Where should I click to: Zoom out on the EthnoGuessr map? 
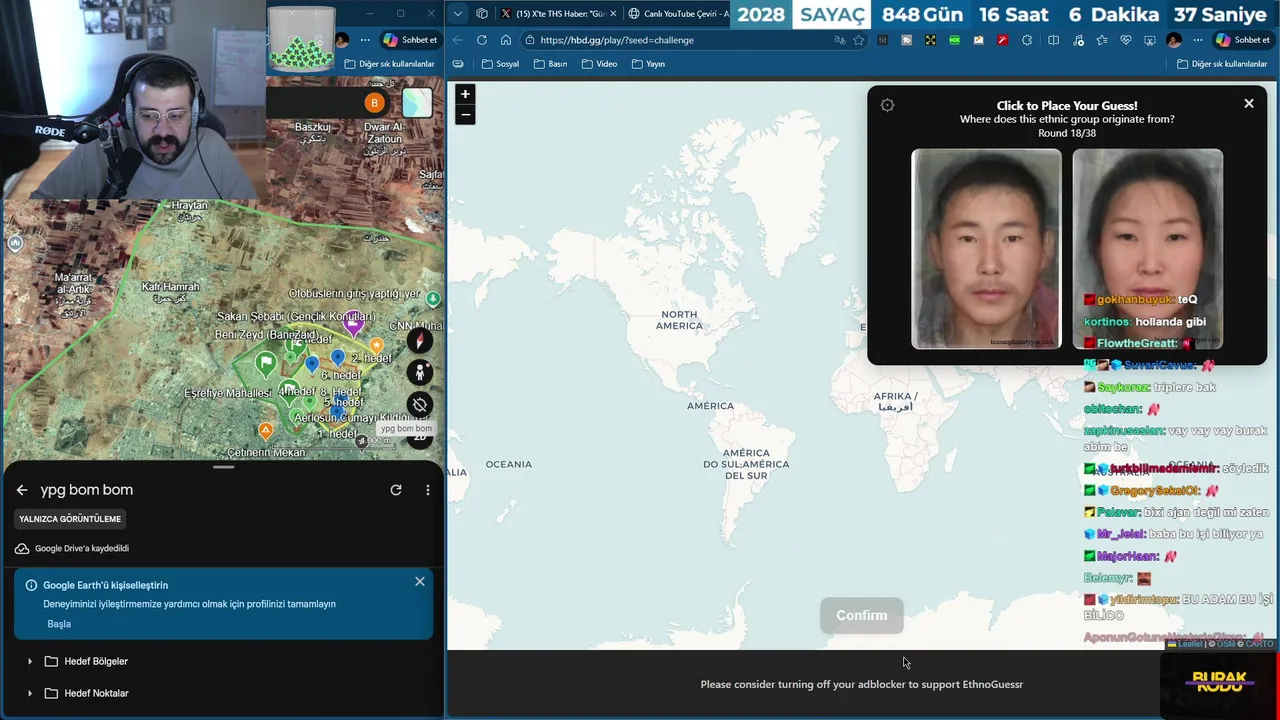pos(465,115)
